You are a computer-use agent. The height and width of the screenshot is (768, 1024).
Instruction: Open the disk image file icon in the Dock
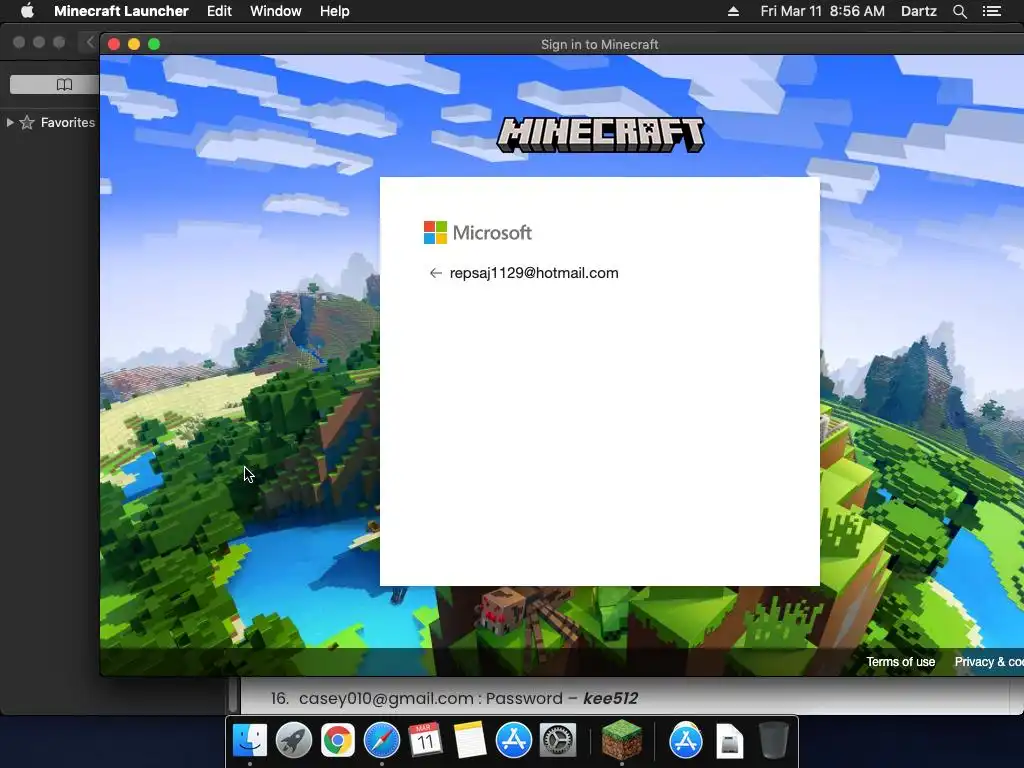click(x=729, y=741)
